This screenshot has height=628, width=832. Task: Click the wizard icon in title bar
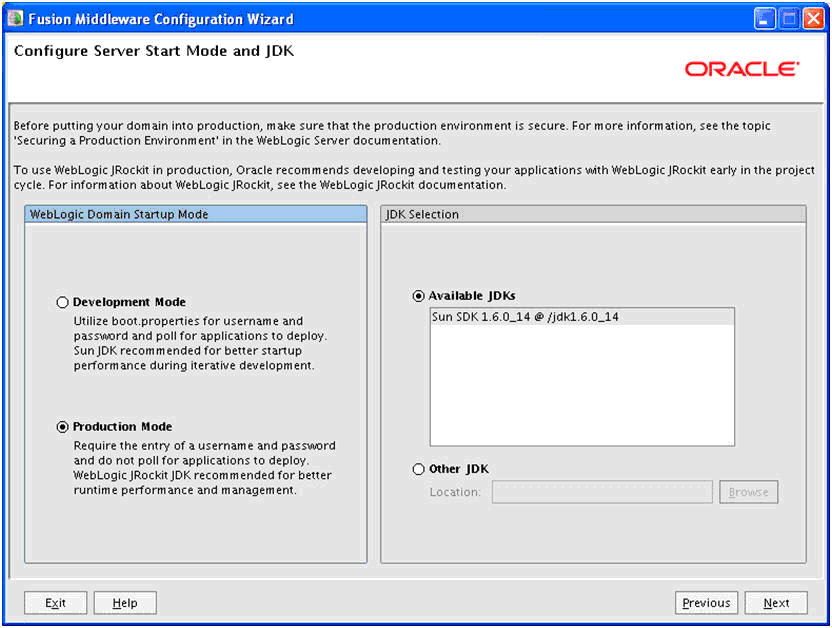16,19
